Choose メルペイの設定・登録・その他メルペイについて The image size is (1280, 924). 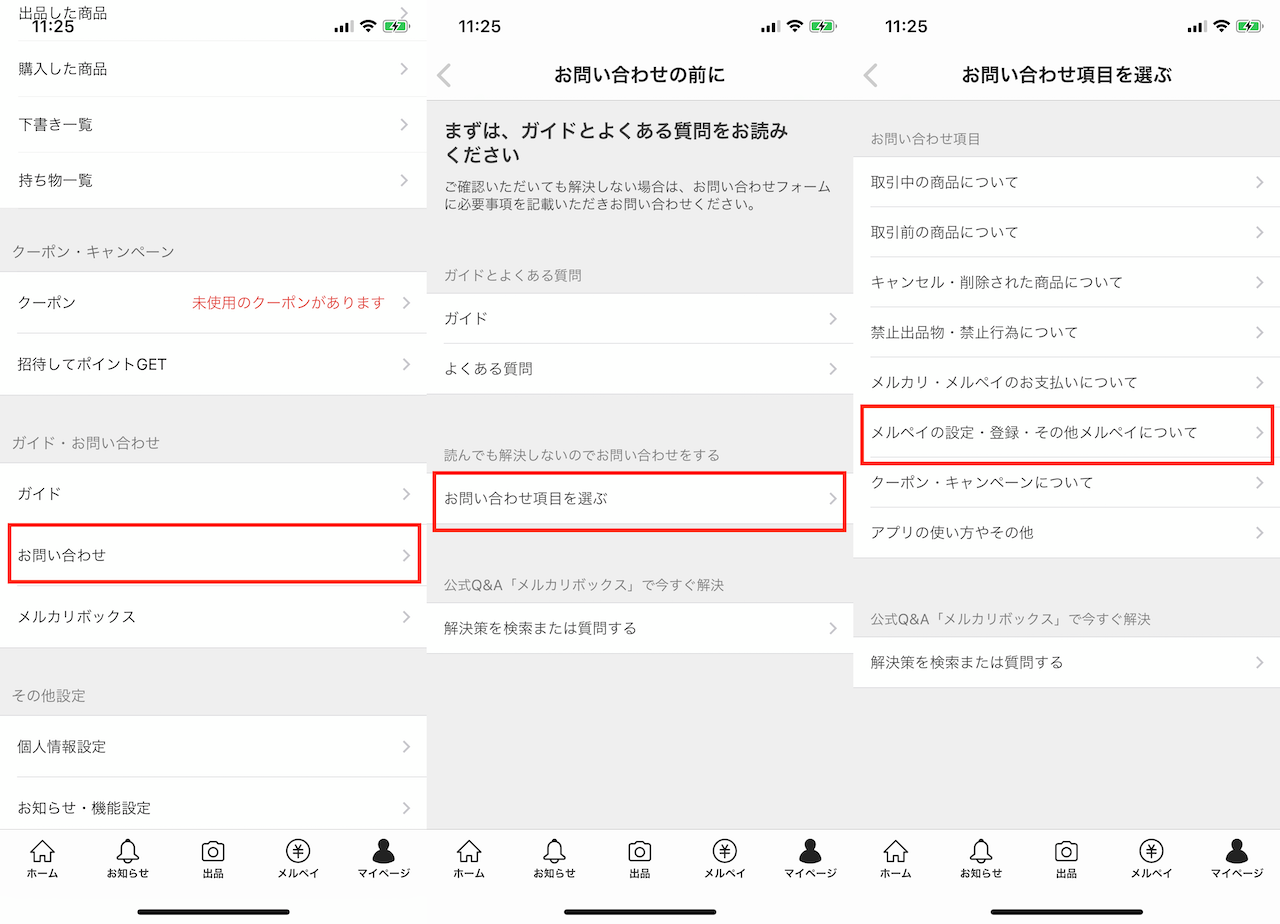coord(1066,433)
